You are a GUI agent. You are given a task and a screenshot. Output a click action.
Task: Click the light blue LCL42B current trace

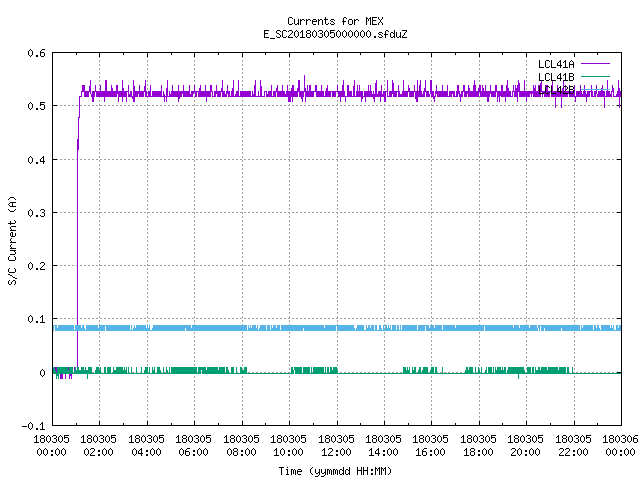click(x=337, y=328)
